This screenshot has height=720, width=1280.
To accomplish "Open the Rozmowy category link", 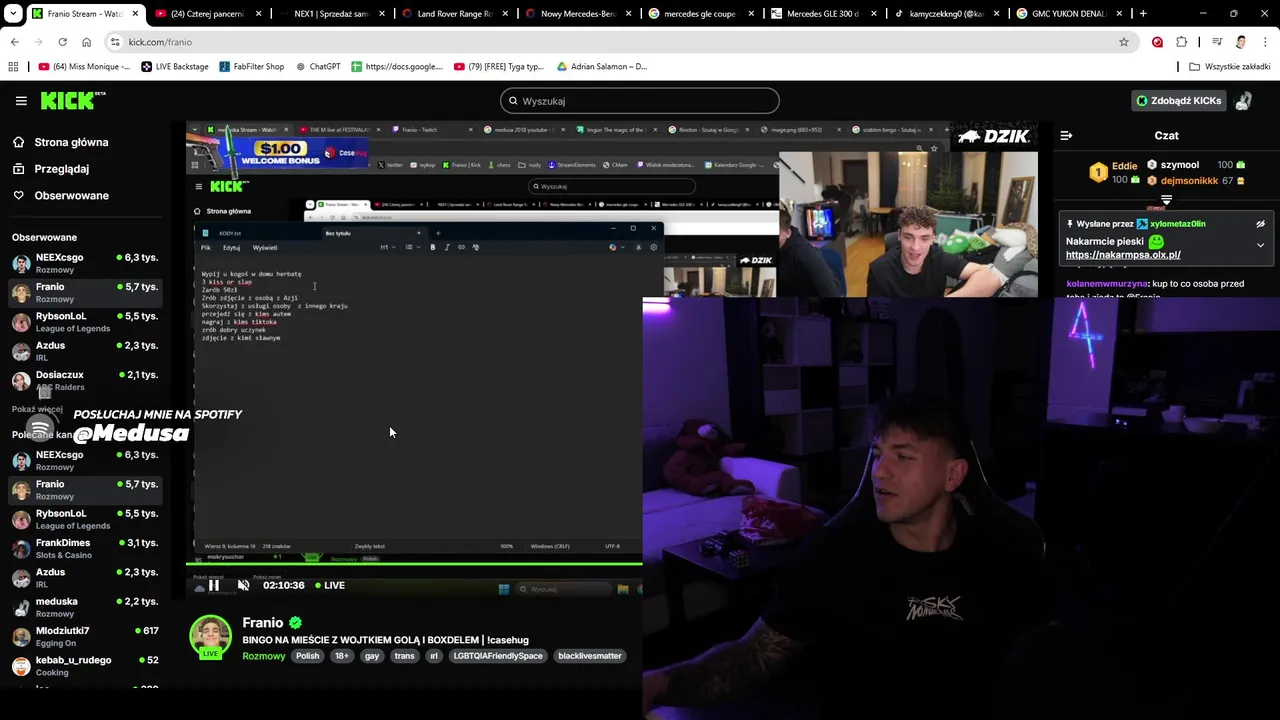I will (263, 656).
